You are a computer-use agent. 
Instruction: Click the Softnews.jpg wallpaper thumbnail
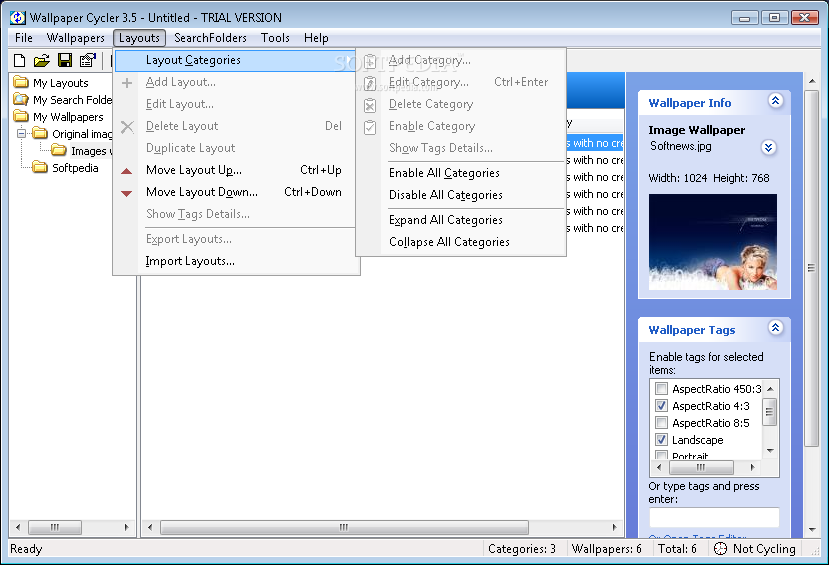pyautogui.click(x=713, y=242)
